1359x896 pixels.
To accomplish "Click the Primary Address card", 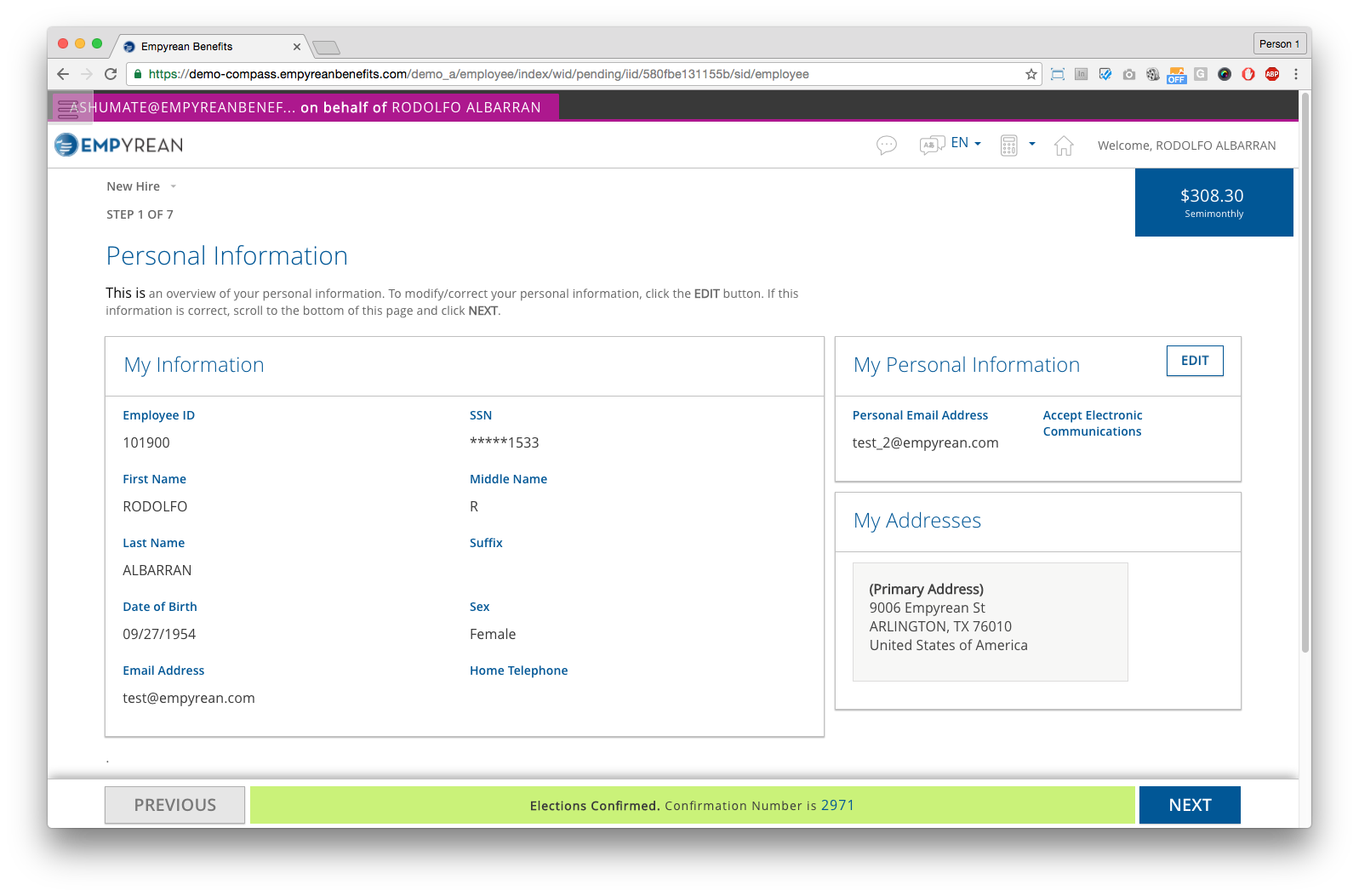I will pyautogui.click(x=990, y=621).
